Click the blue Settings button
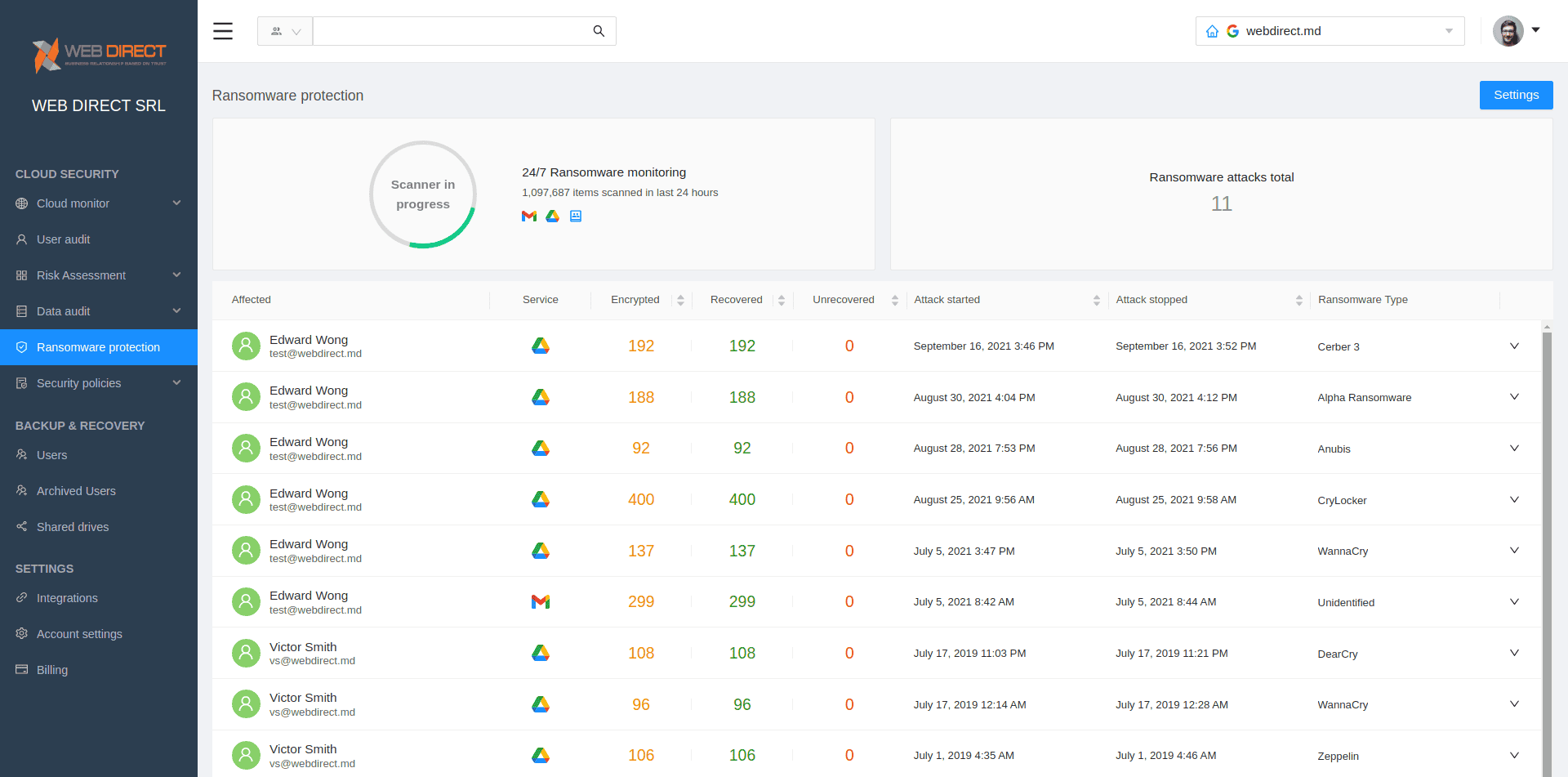The width and height of the screenshot is (1568, 777). click(x=1516, y=95)
